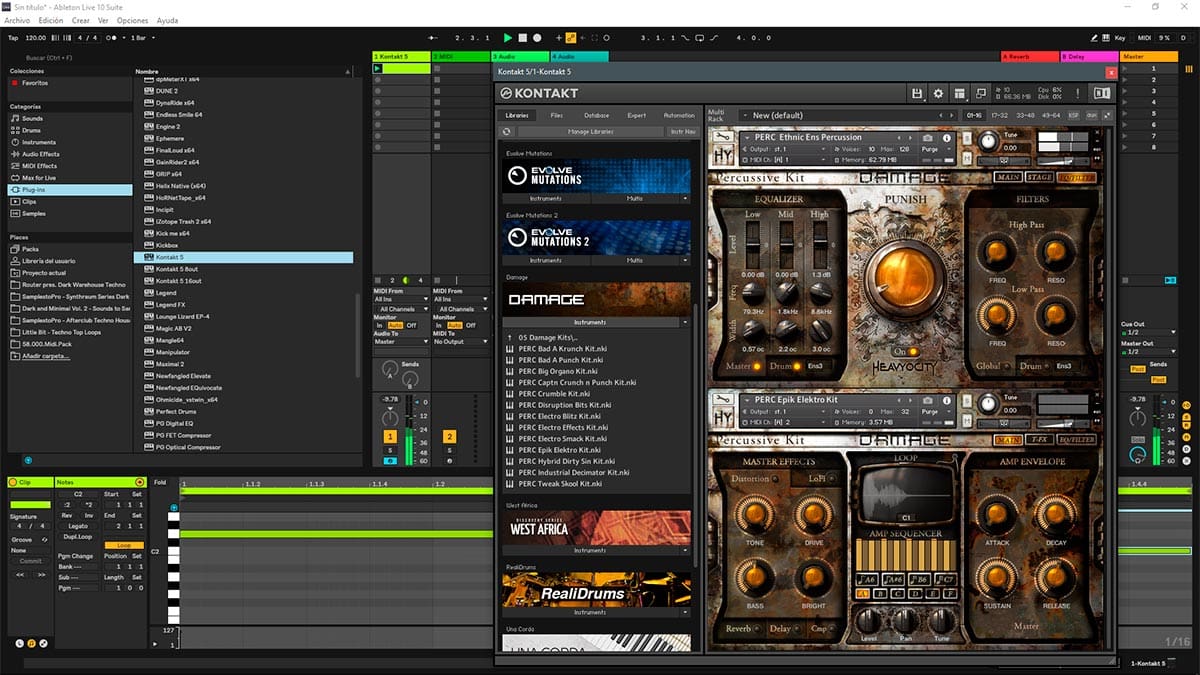The image size is (1200, 675).
Task: Open STAGE page of upper Damage kit
Action: (x=1040, y=177)
